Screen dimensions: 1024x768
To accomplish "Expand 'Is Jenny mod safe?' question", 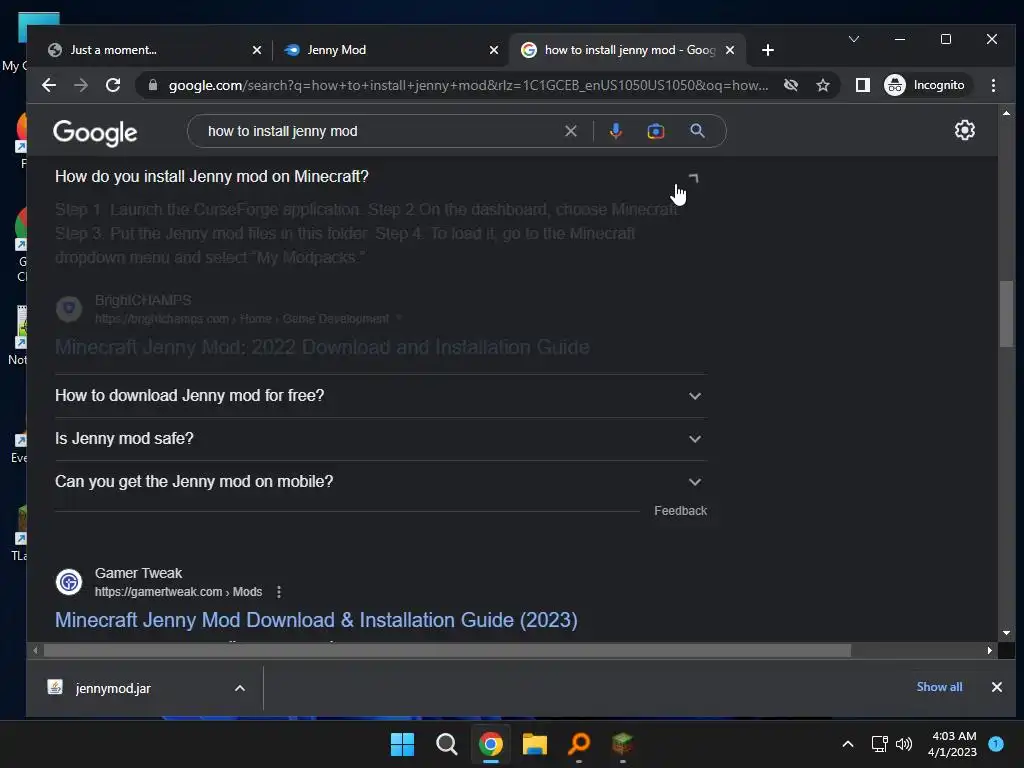I will pos(381,439).
